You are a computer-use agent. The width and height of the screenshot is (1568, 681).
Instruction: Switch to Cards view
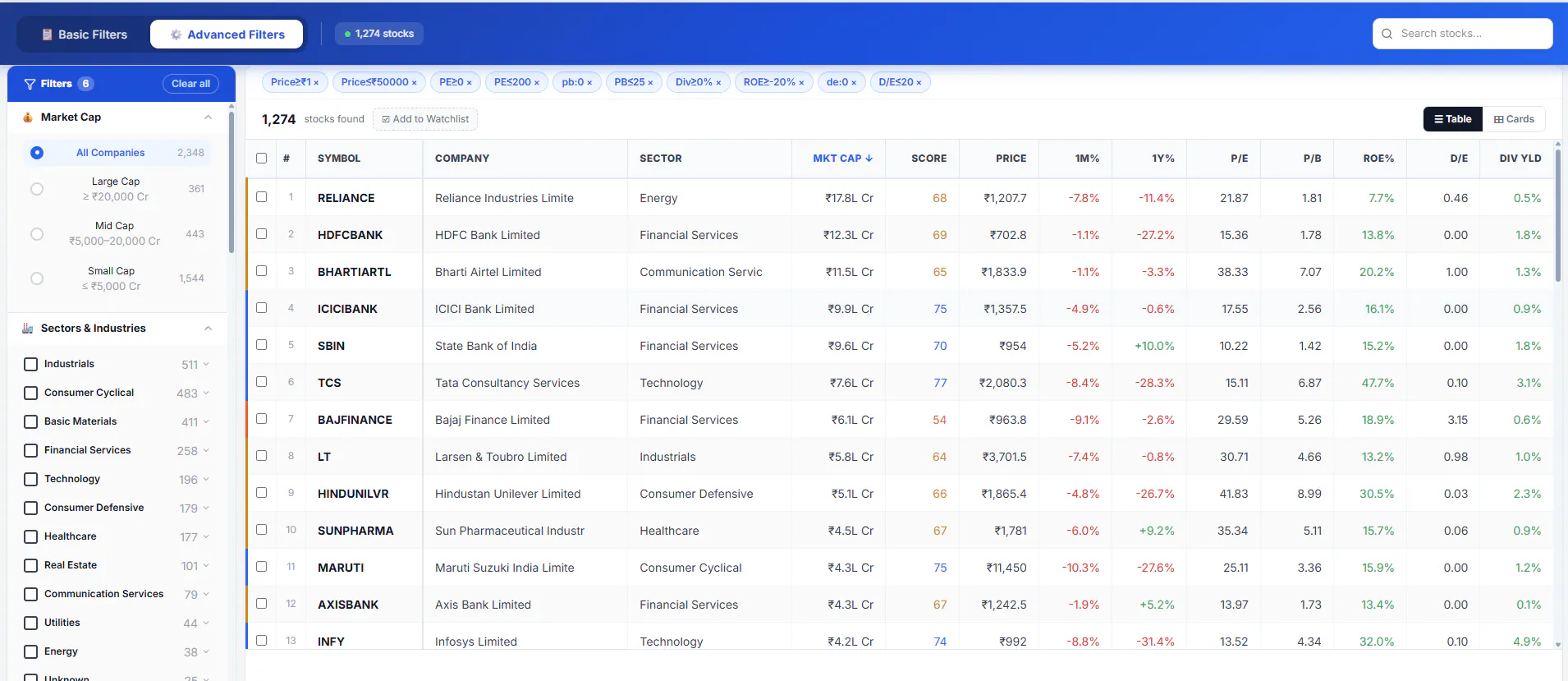pos(1514,119)
